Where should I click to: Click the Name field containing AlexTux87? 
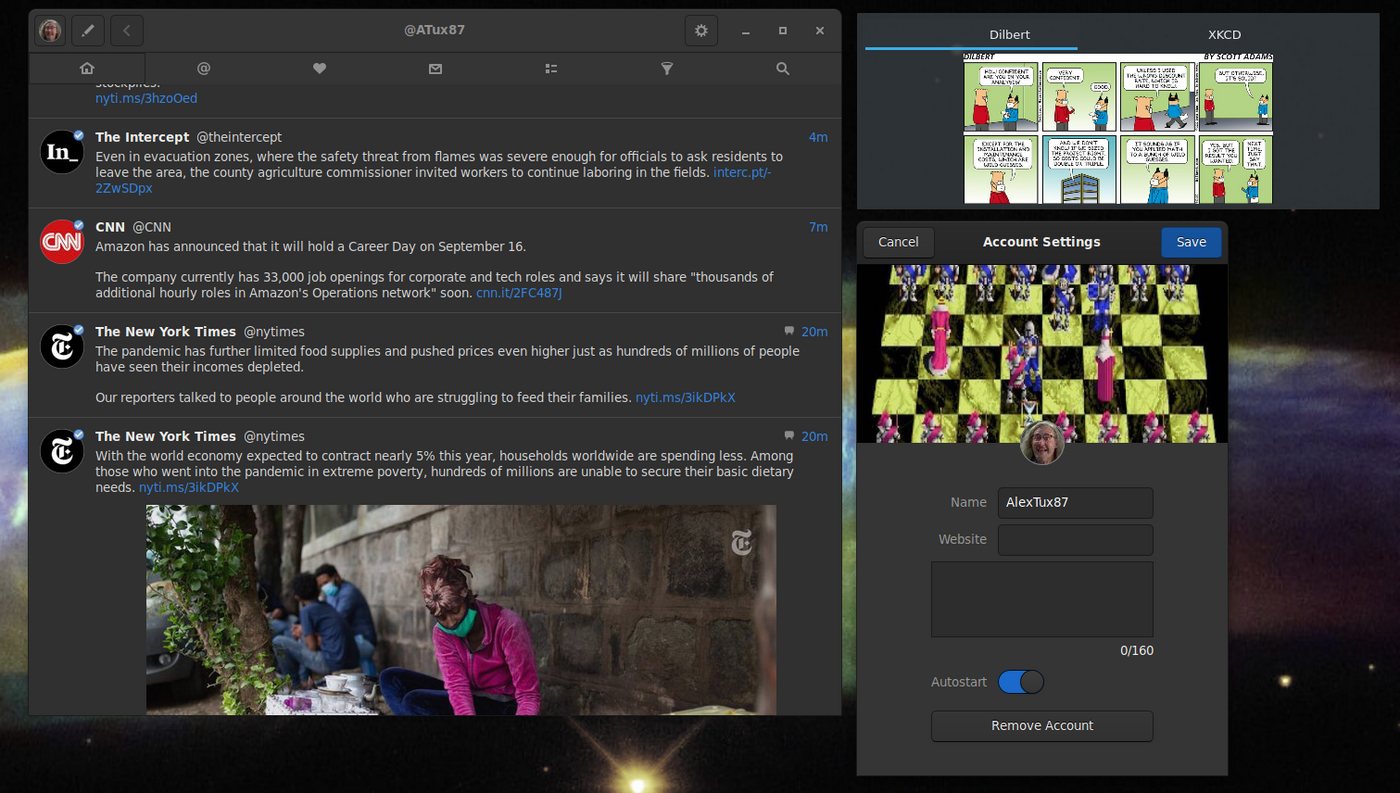pyautogui.click(x=1075, y=503)
